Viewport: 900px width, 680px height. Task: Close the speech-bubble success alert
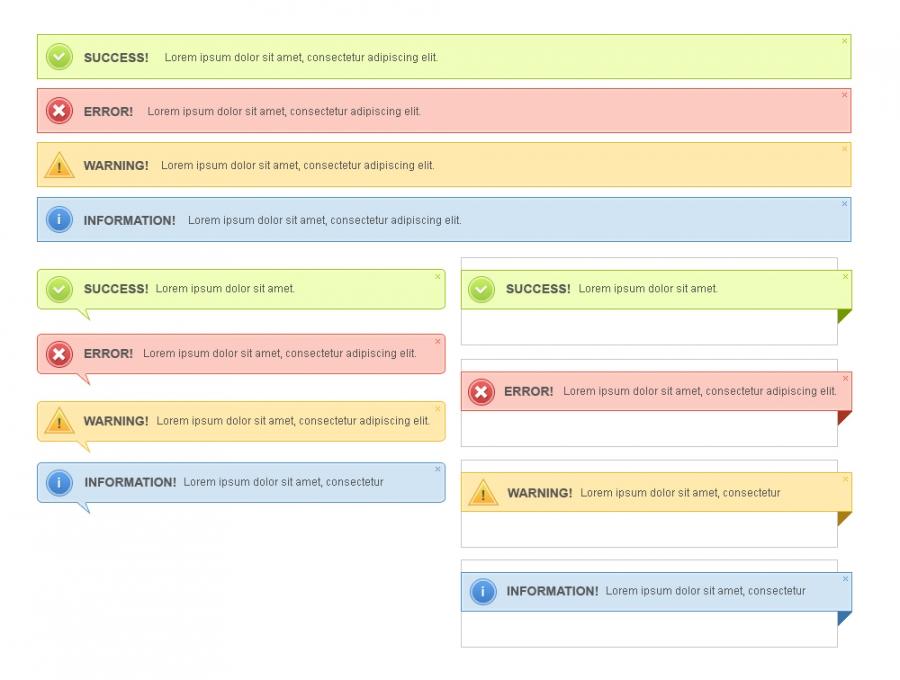pyautogui.click(x=437, y=276)
